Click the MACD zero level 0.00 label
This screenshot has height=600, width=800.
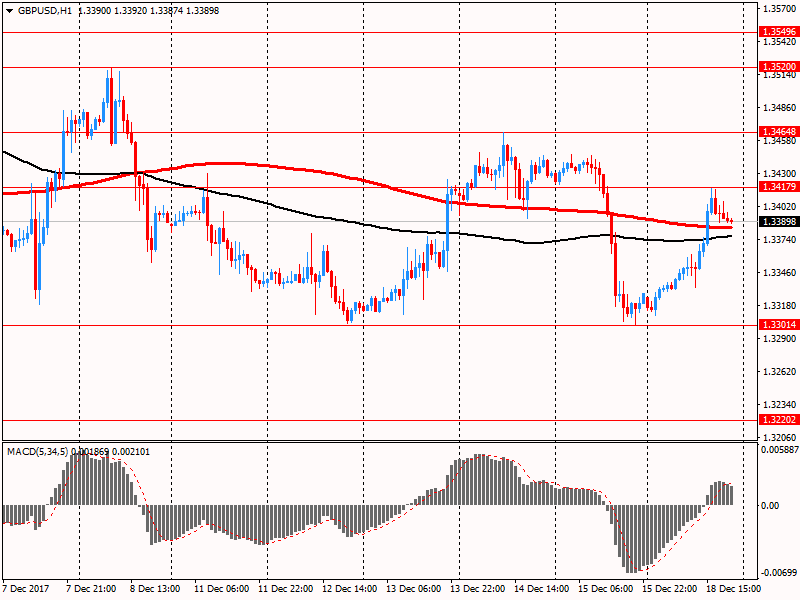[770, 506]
